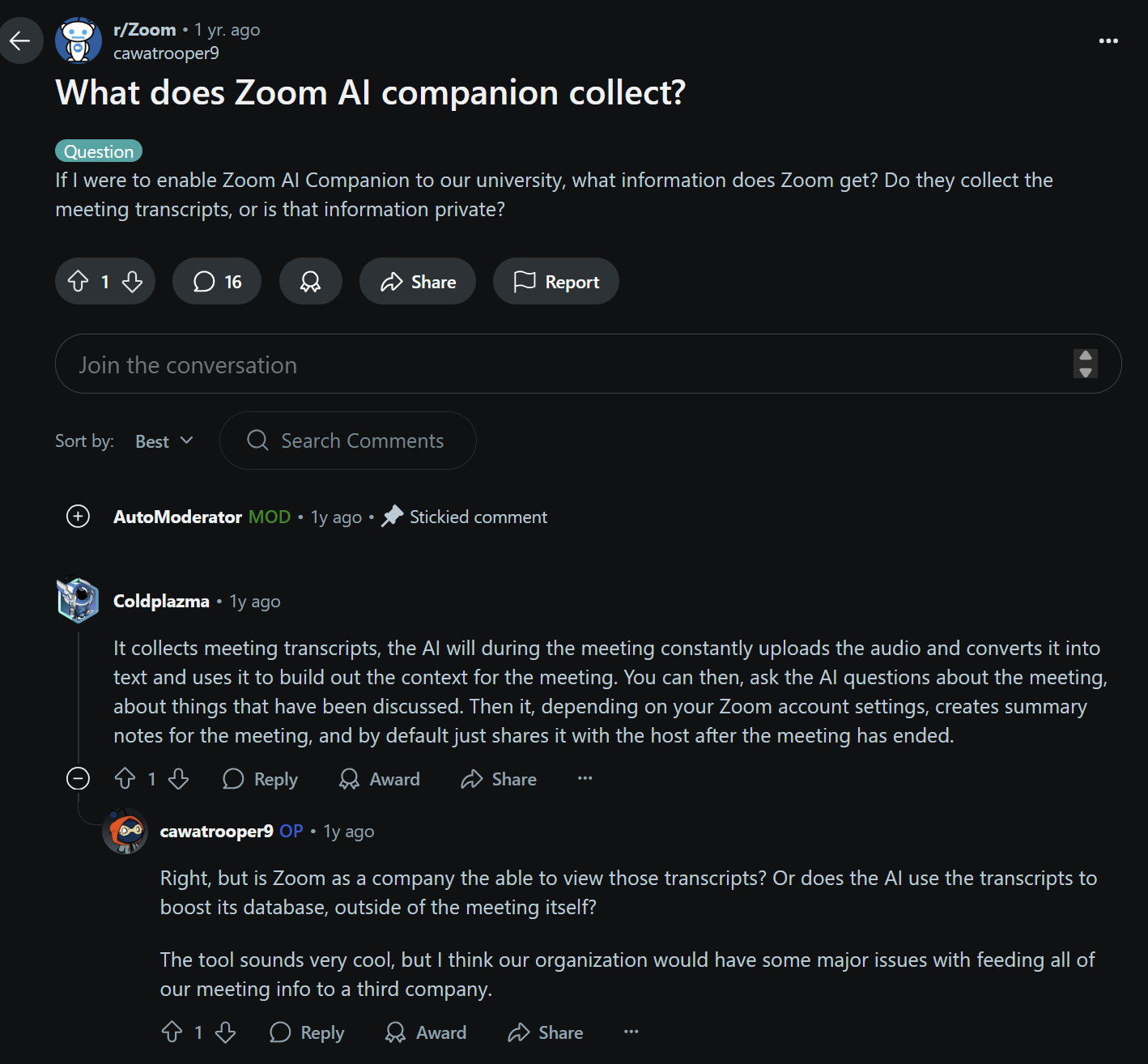Image resolution: width=1148 pixels, height=1064 pixels.
Task: Downvote cawatrooper9's reply comment
Action: coord(226,1032)
